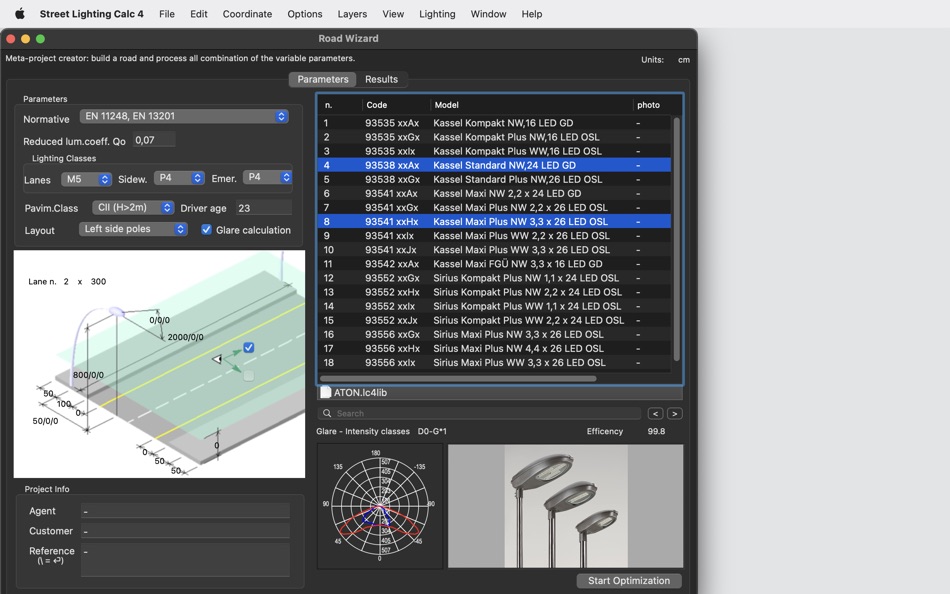Select row Sirius Kompakt Plus NW 2,2 x 24

point(494,292)
